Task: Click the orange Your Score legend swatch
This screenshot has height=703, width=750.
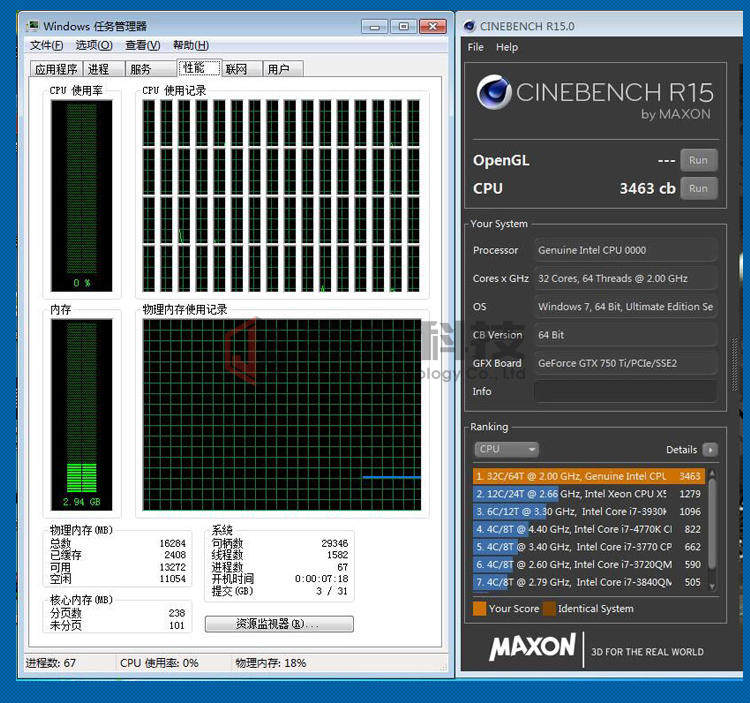Action: click(479, 608)
